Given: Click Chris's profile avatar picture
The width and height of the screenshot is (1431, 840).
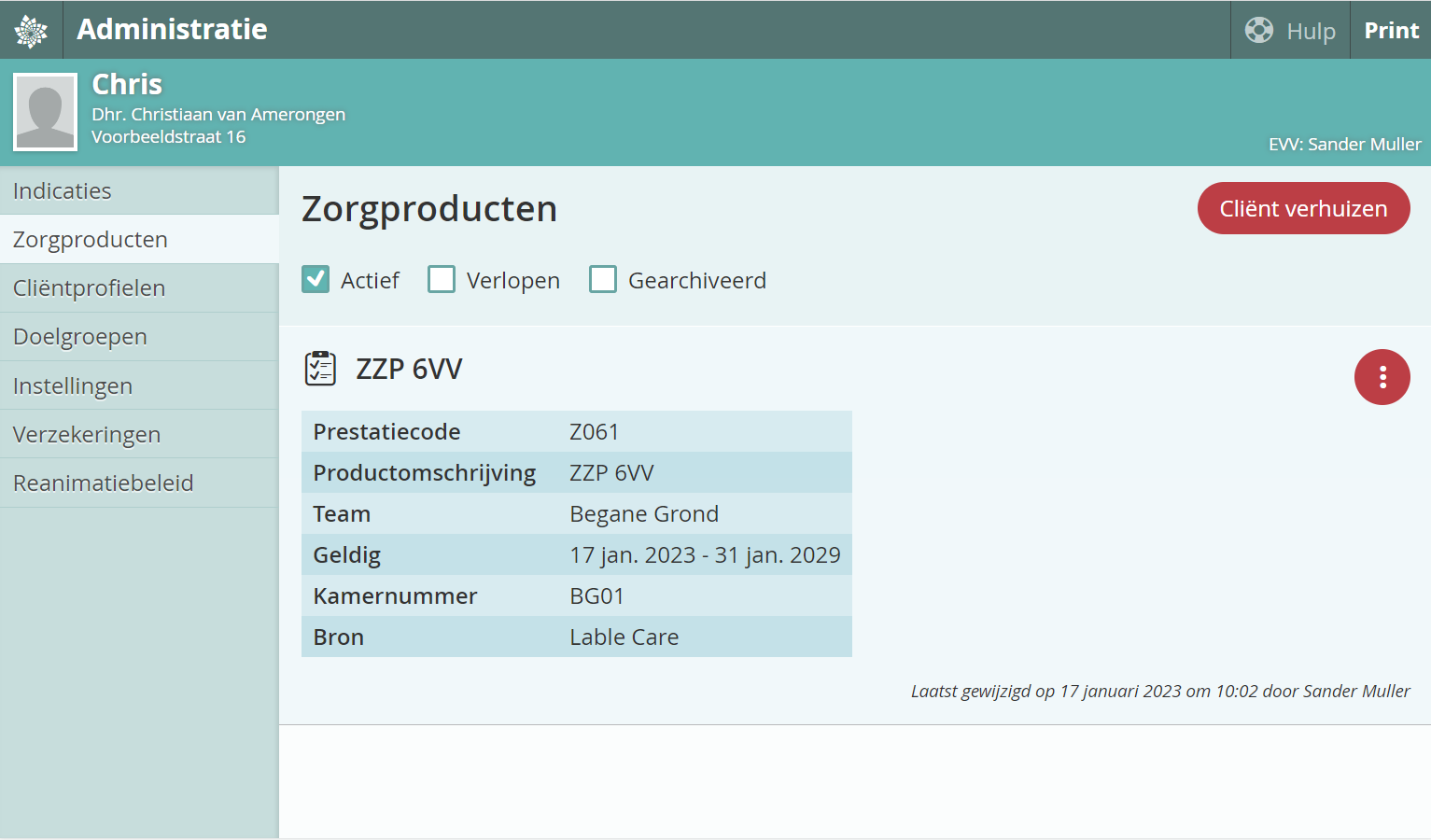Looking at the screenshot, I should click(x=45, y=112).
